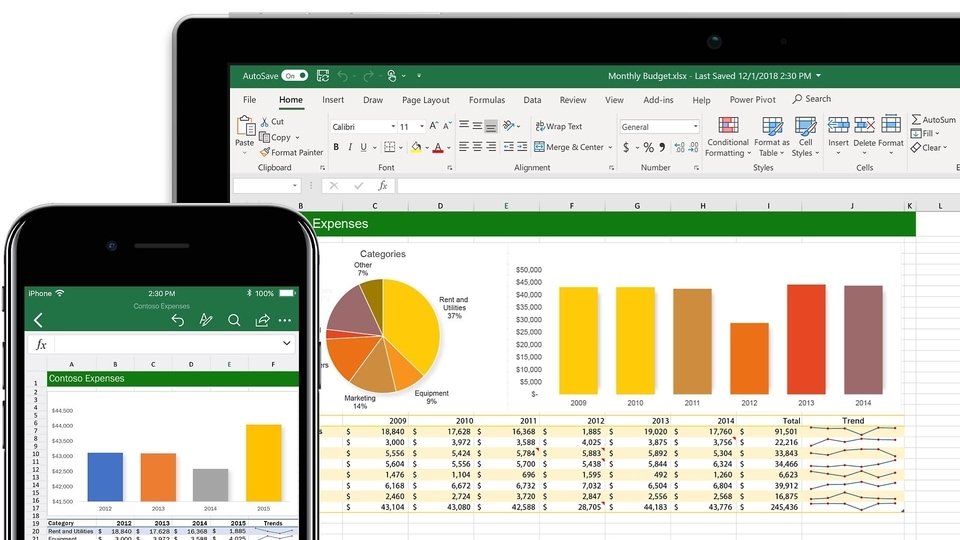Open the Formulas tab
The height and width of the screenshot is (540, 960).
click(487, 100)
